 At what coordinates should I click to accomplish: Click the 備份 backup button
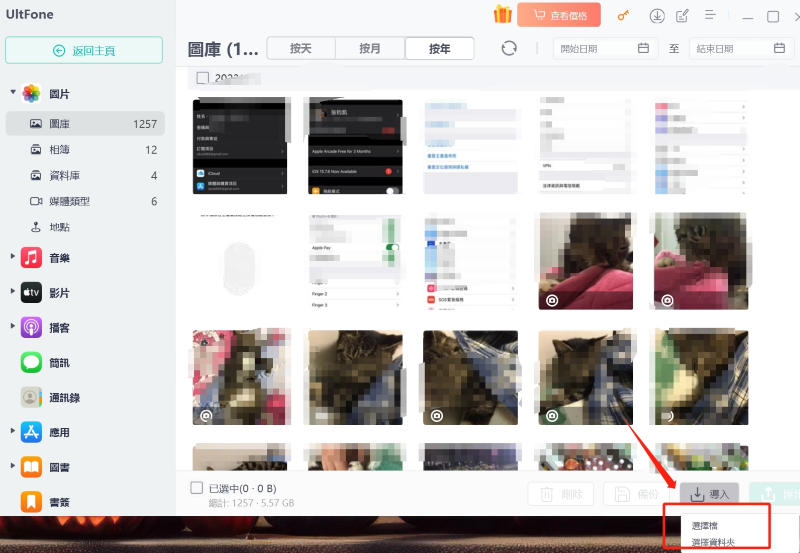[x=636, y=494]
